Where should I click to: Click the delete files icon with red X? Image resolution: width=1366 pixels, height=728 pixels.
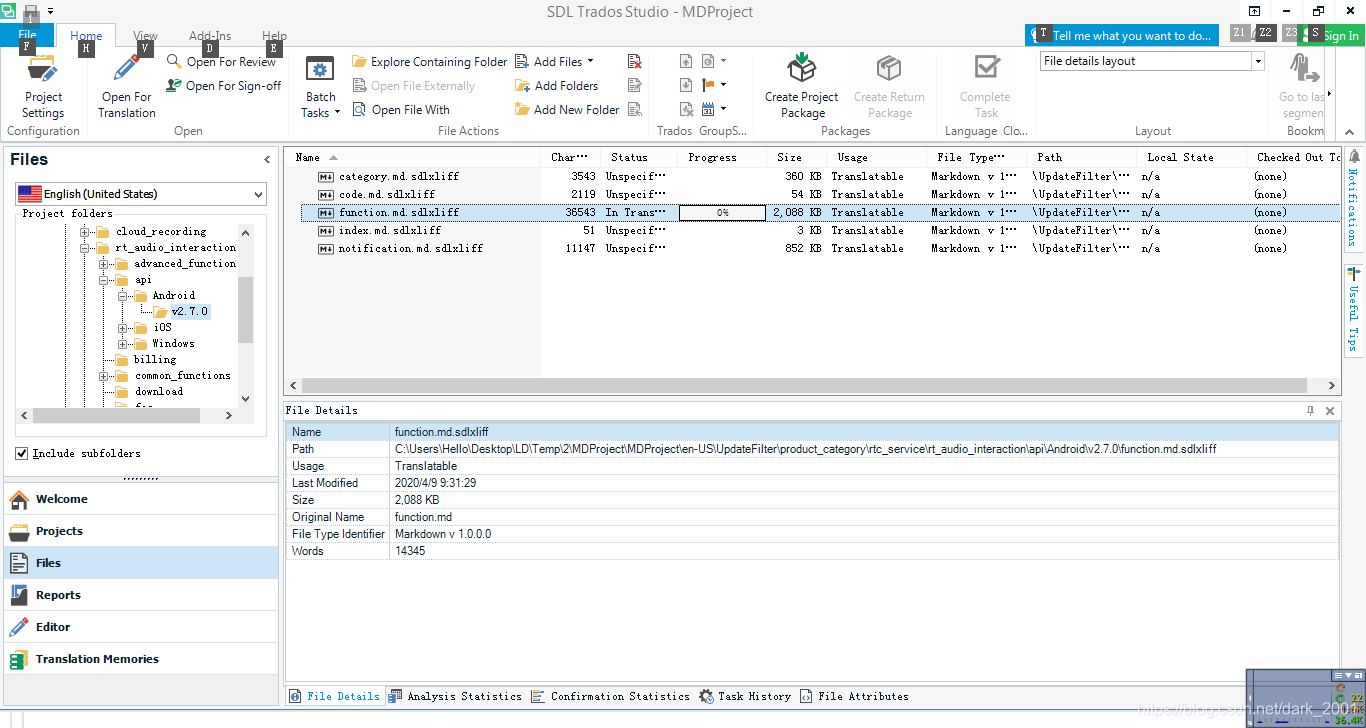634,62
